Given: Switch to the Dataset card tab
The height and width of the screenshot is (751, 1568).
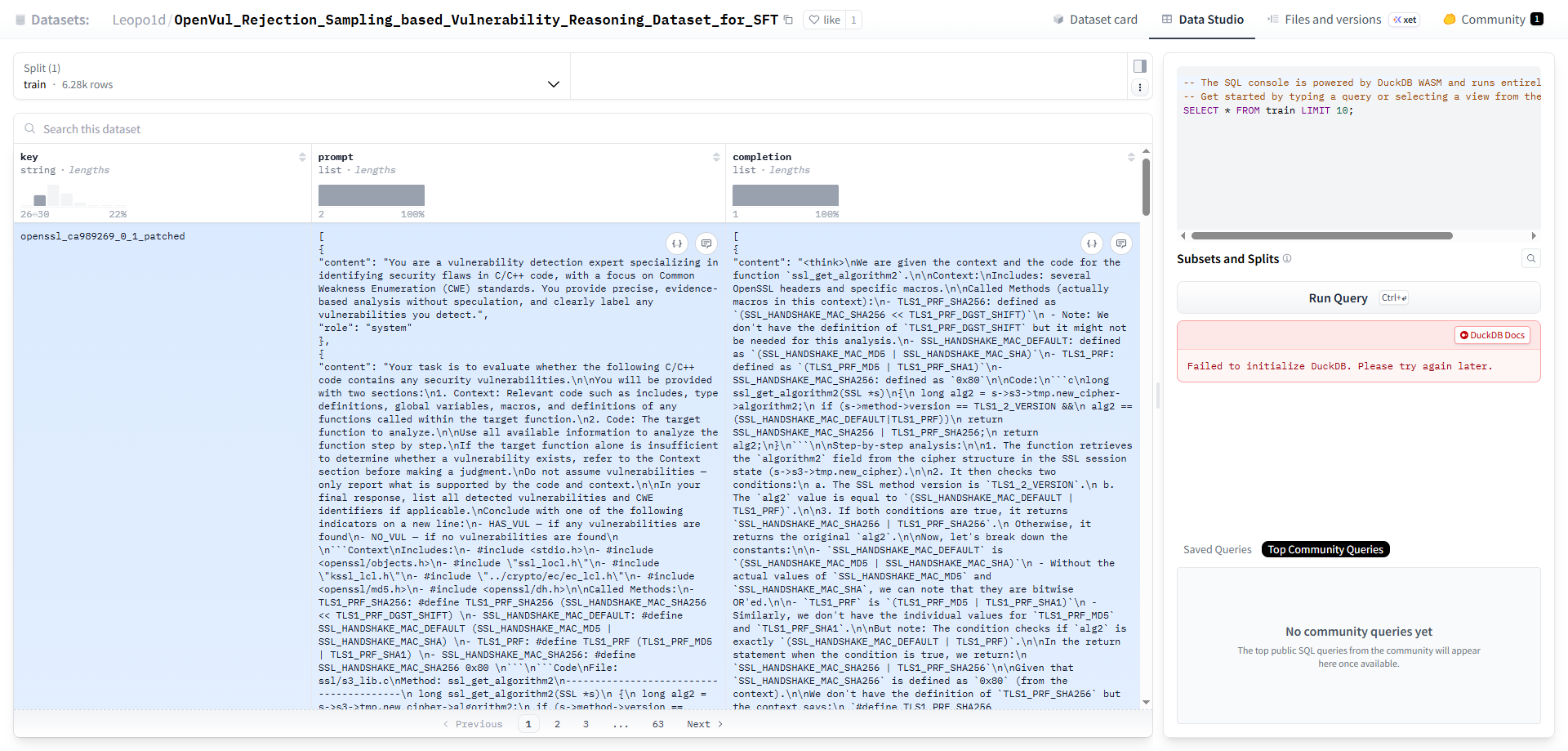Looking at the screenshot, I should tap(1094, 20).
